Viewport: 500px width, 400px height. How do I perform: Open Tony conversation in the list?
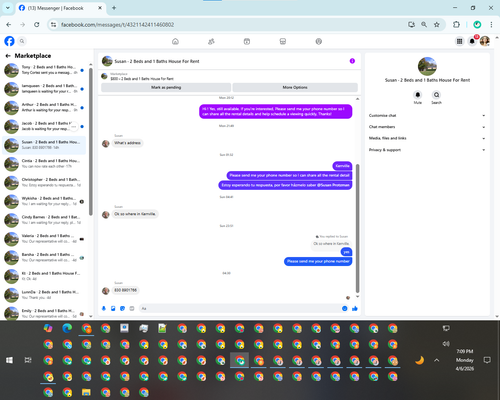click(x=44, y=70)
